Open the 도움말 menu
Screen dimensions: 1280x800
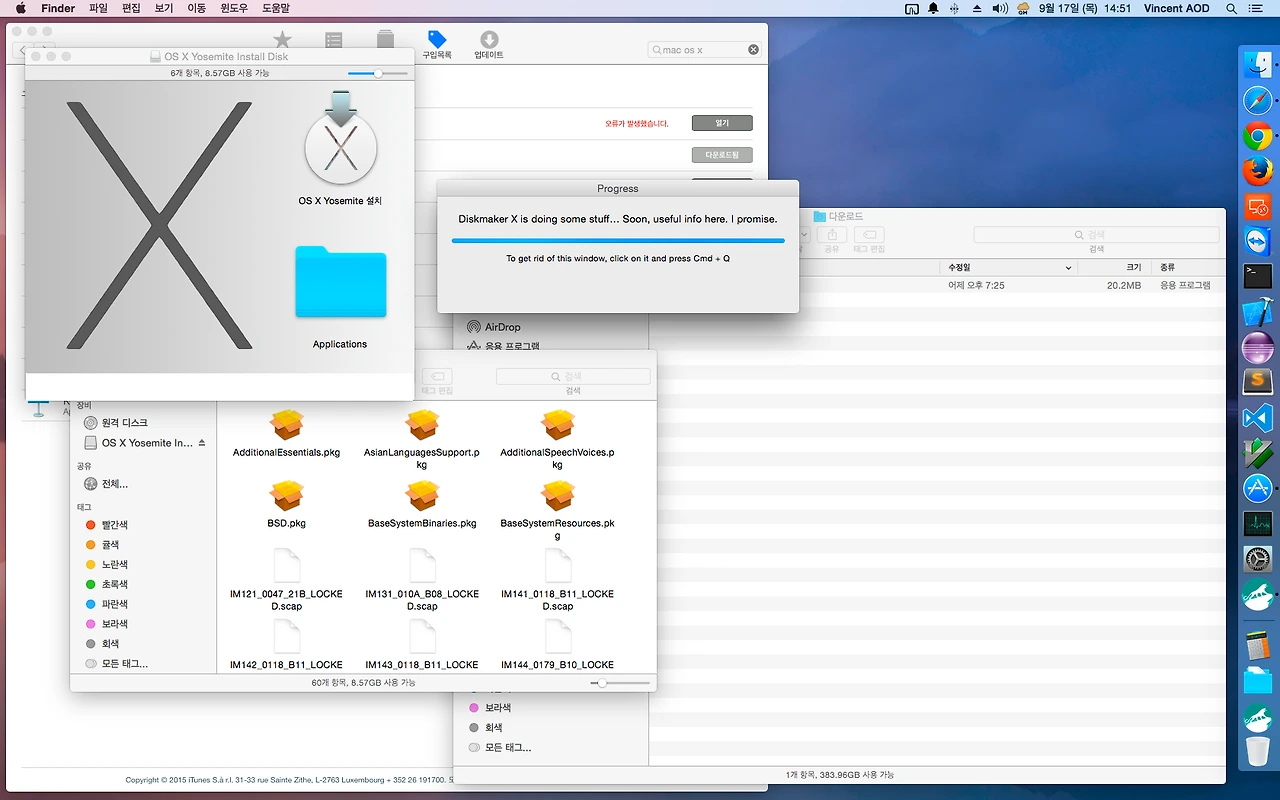click(276, 8)
